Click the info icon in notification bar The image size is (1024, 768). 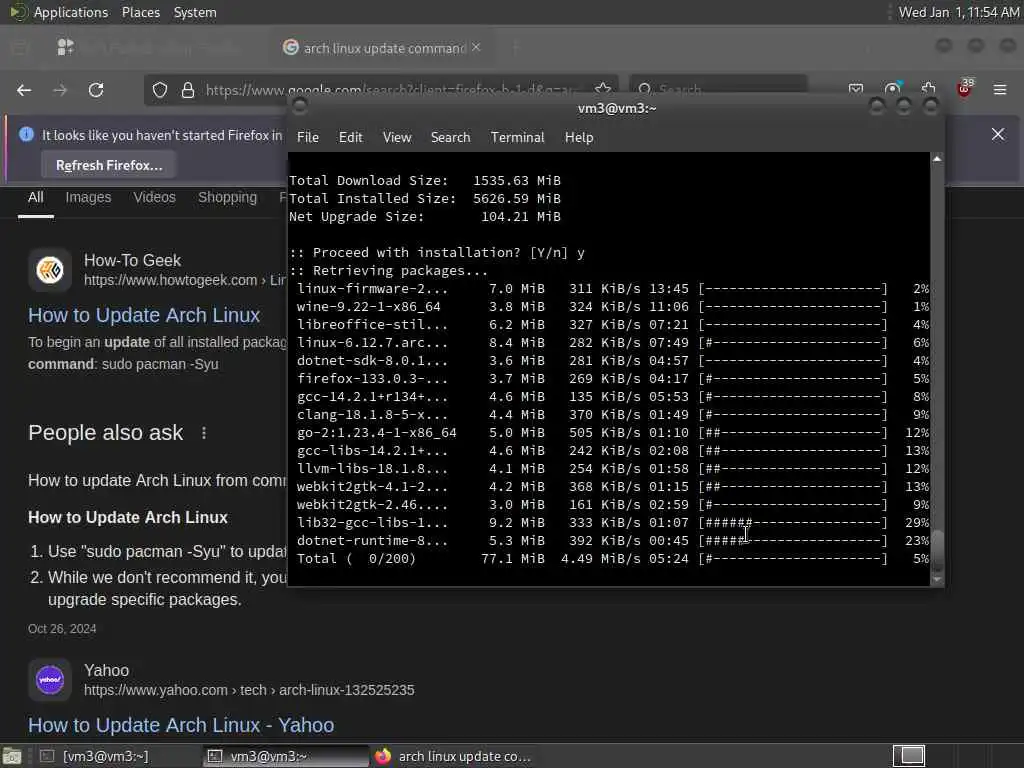(26, 135)
